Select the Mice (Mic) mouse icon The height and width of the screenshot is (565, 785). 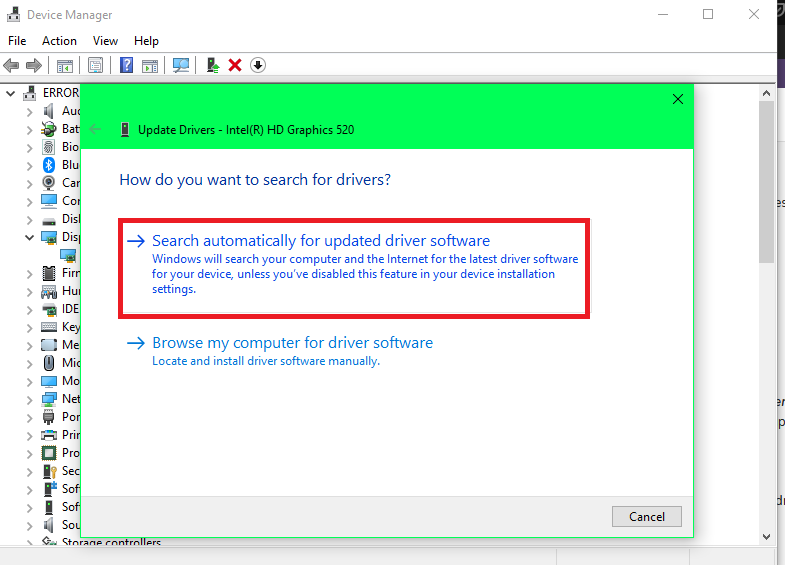point(49,363)
